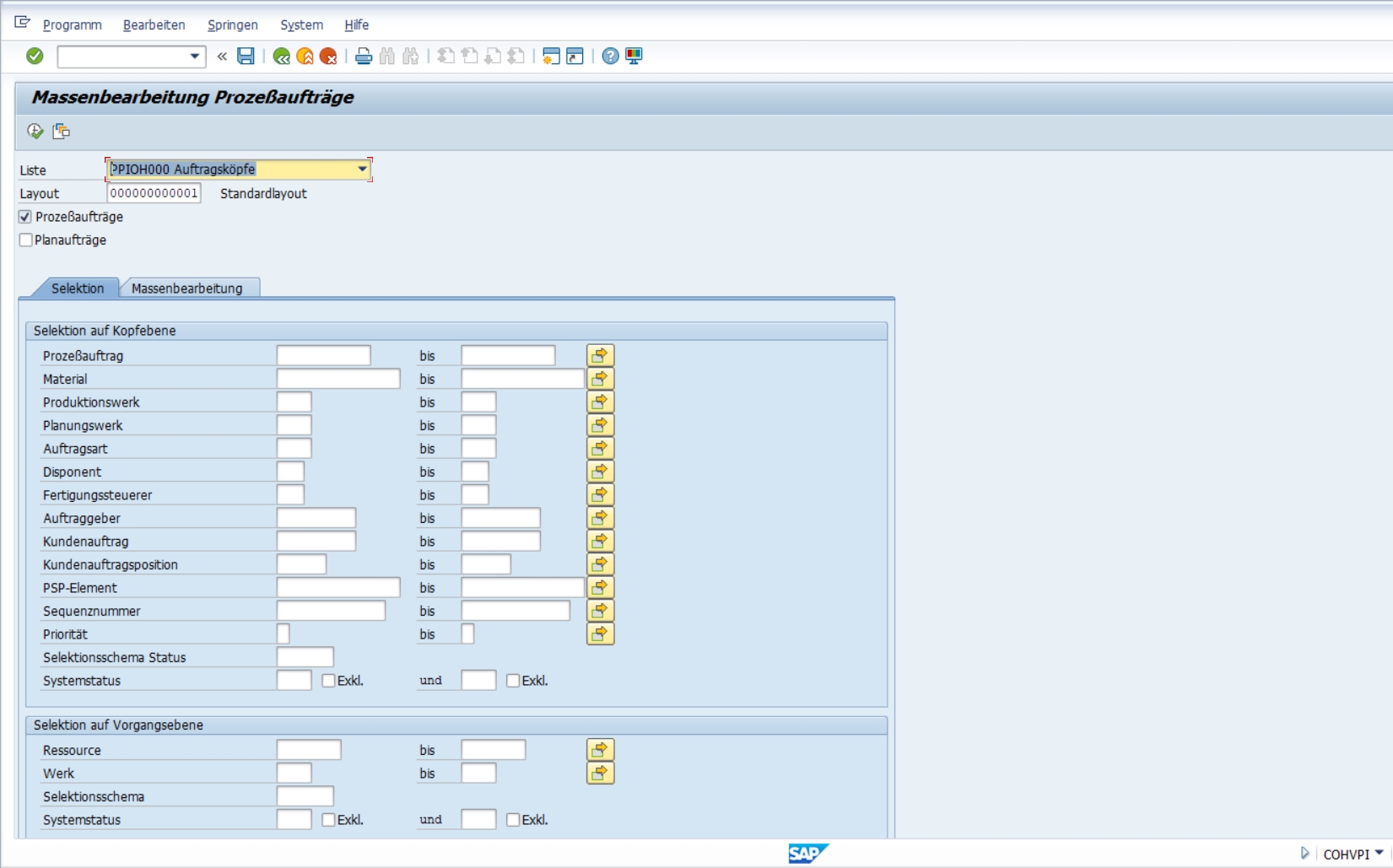Open the Help question mark icon
Image resolution: width=1393 pixels, height=868 pixels.
[x=610, y=56]
